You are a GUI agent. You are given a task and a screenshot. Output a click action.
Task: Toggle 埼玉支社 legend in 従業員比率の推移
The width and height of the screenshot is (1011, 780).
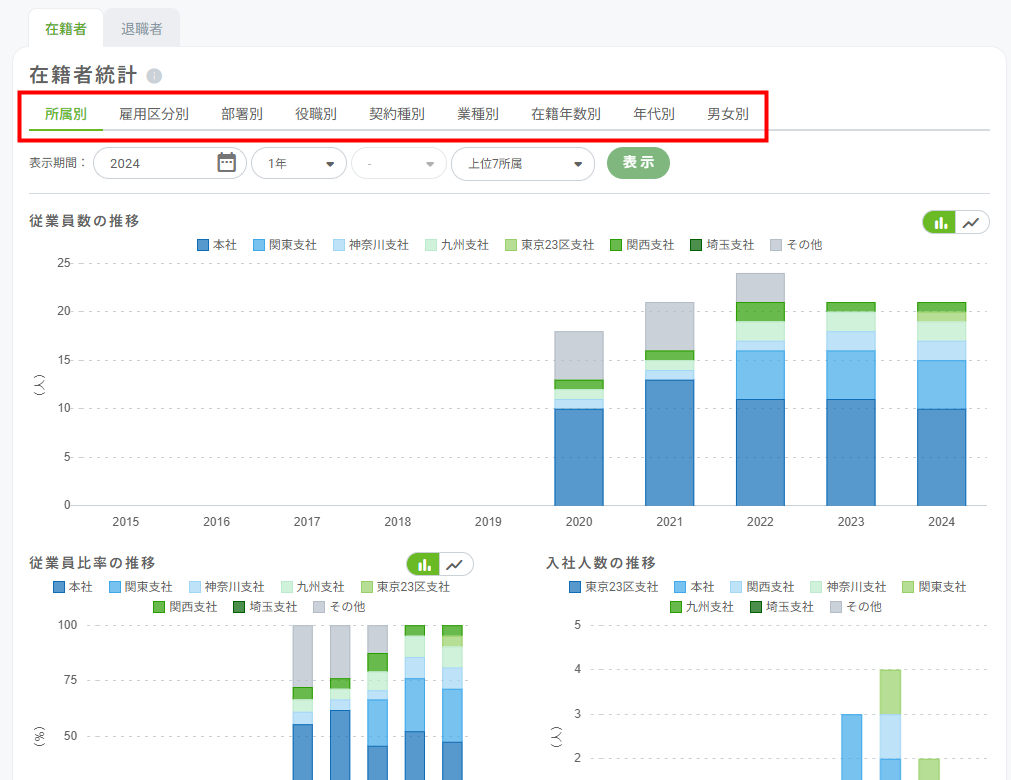coord(266,607)
